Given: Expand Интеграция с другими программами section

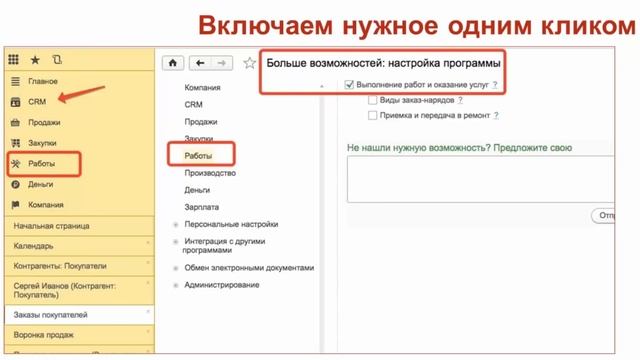Looking at the screenshot, I should (176, 242).
